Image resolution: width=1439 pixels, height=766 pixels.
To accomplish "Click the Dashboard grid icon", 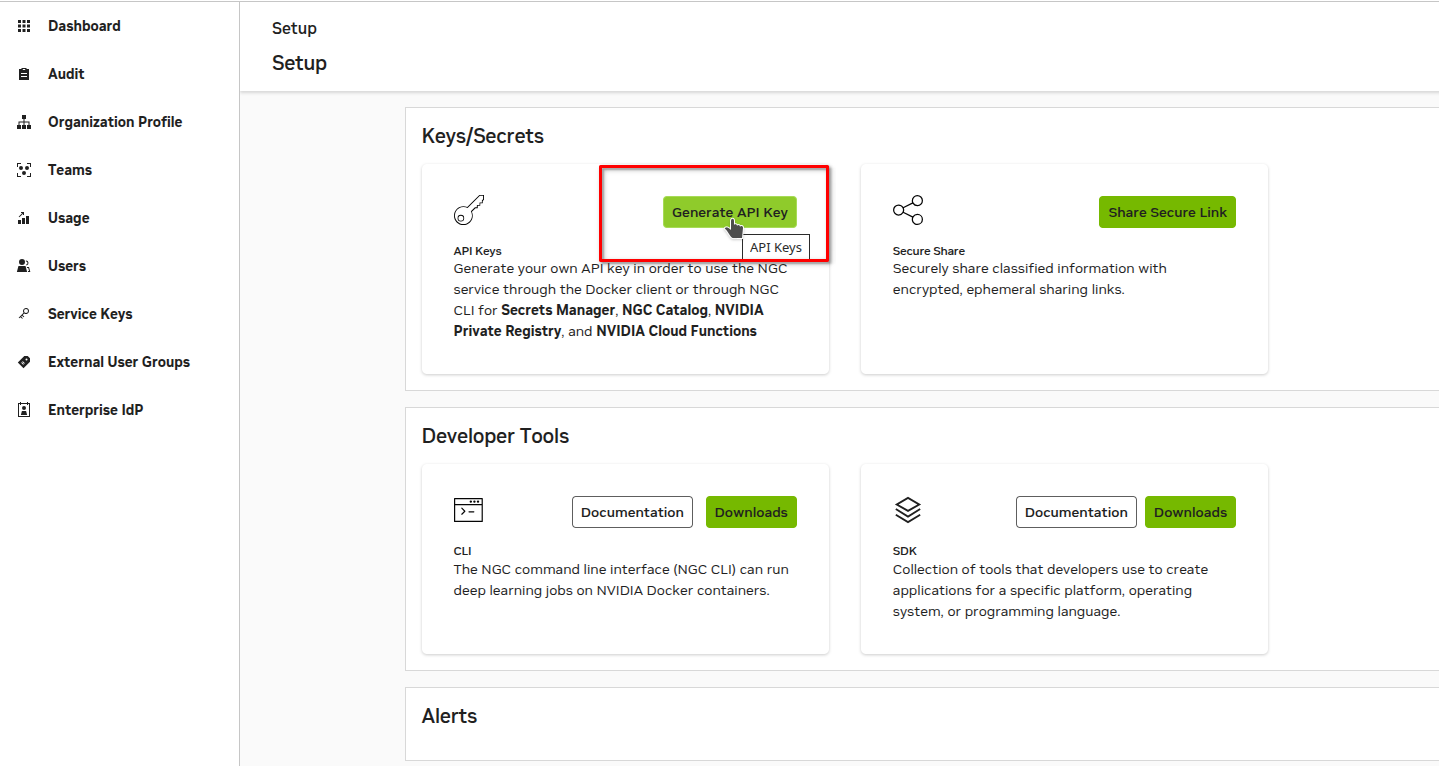I will pyautogui.click(x=25, y=26).
